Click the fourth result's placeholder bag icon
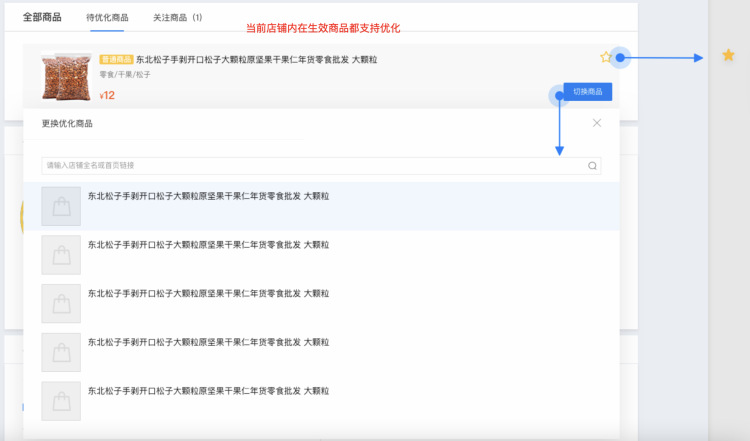The width and height of the screenshot is (750, 441). pos(61,352)
